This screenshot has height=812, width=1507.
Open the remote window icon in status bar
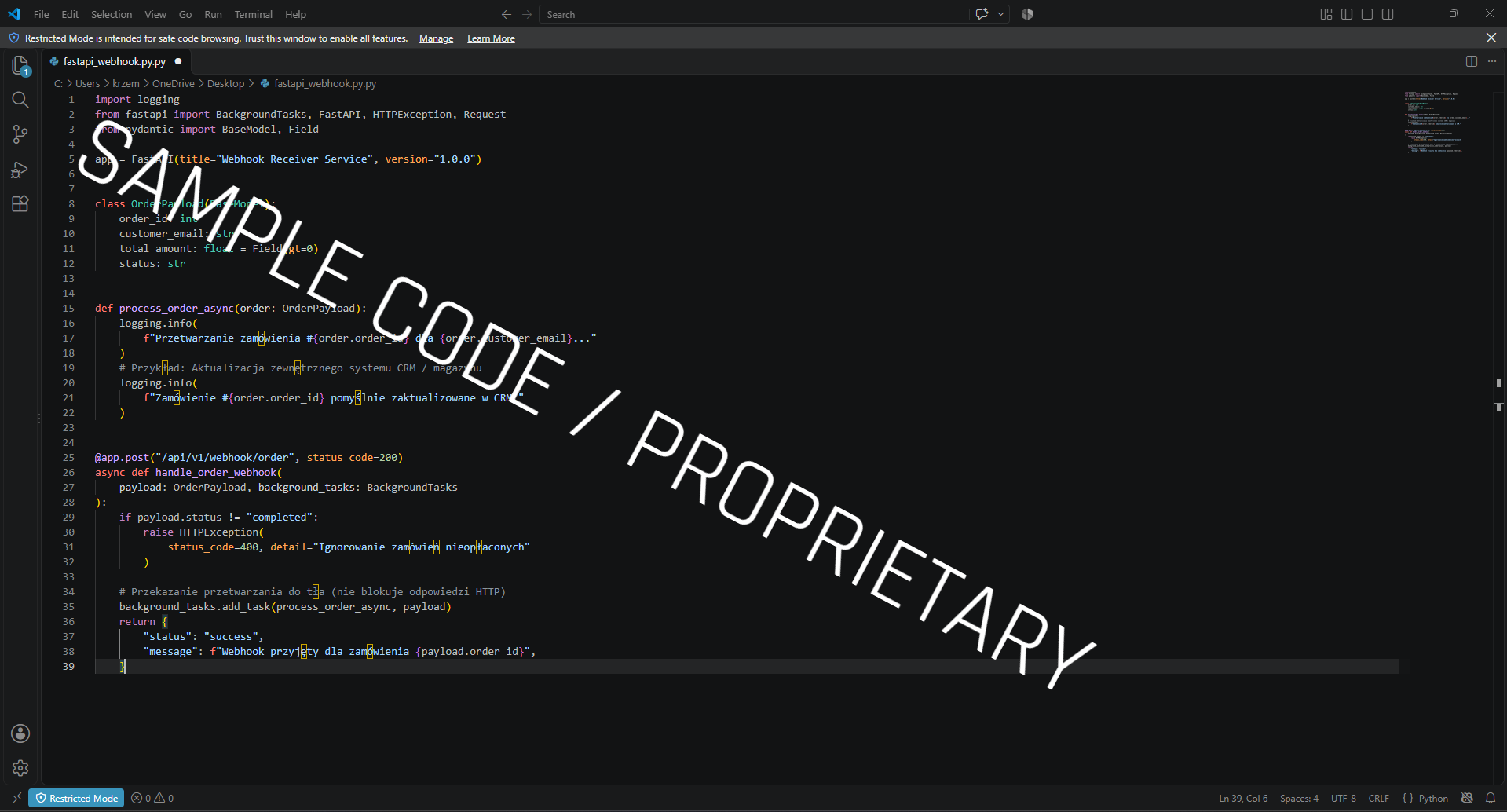[16, 798]
